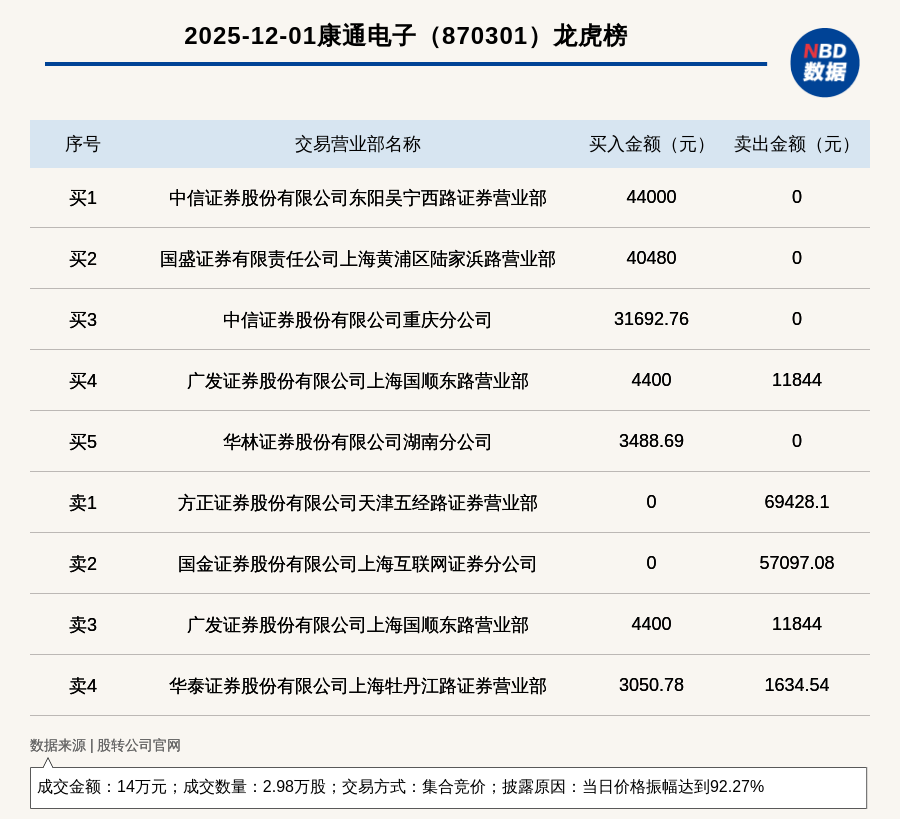Click the 数据来源 股转公司官网 text
This screenshot has height=819, width=900.
click(105, 745)
